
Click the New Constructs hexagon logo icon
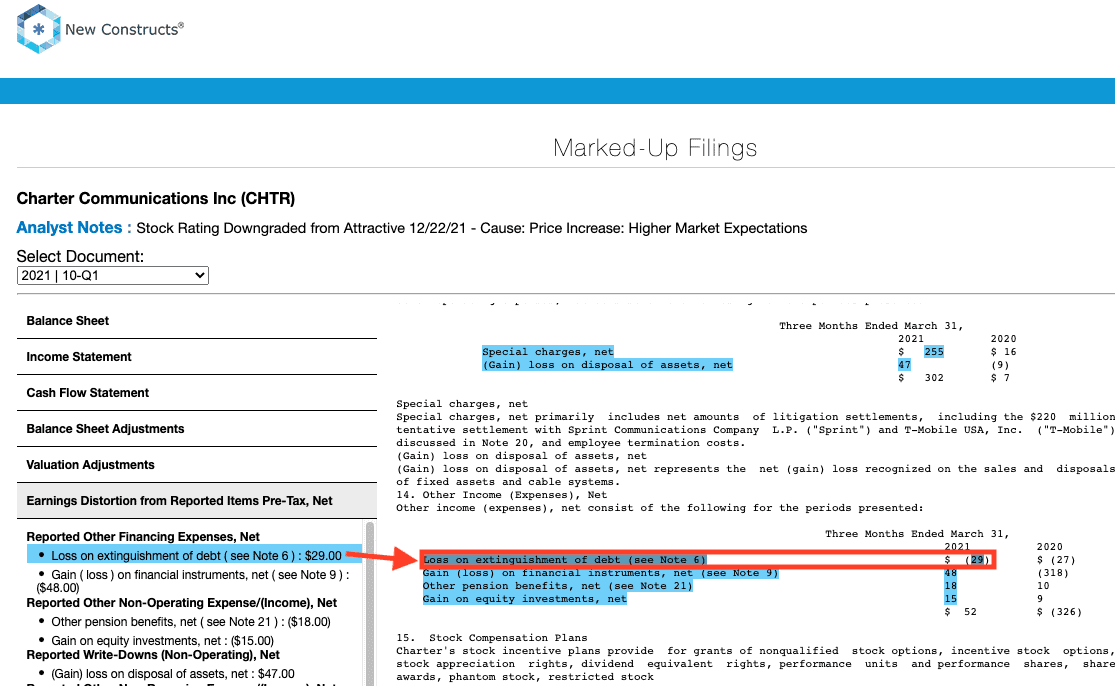point(38,29)
